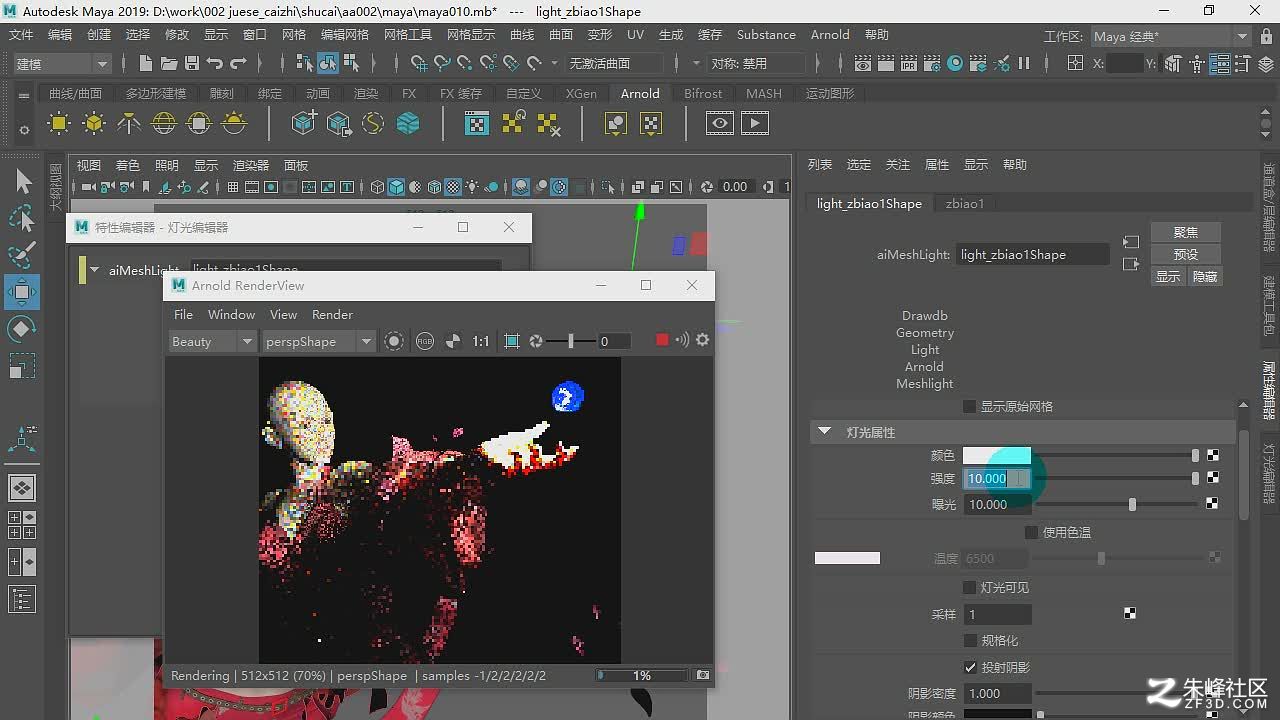The height and width of the screenshot is (720, 1280).
Task: Click the aiMeshLight name field
Action: coord(1032,254)
